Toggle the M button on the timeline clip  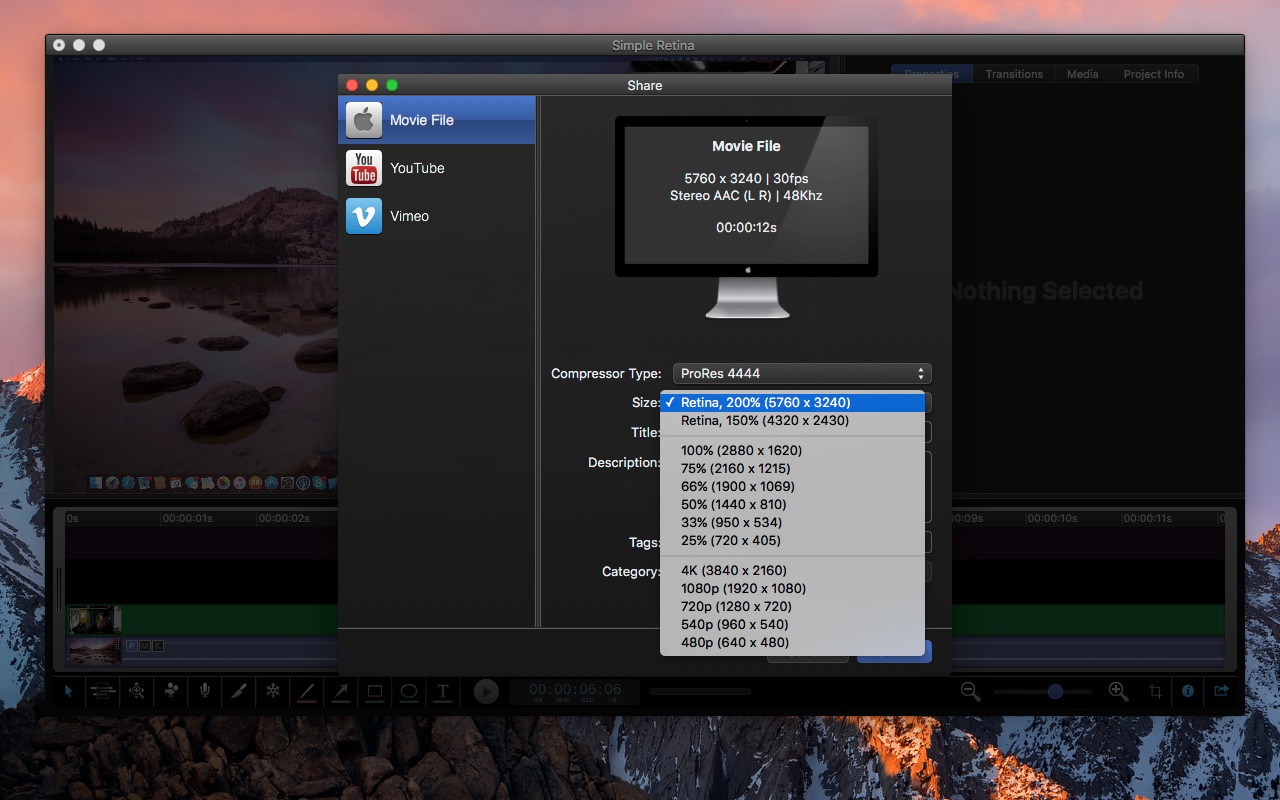coord(144,647)
